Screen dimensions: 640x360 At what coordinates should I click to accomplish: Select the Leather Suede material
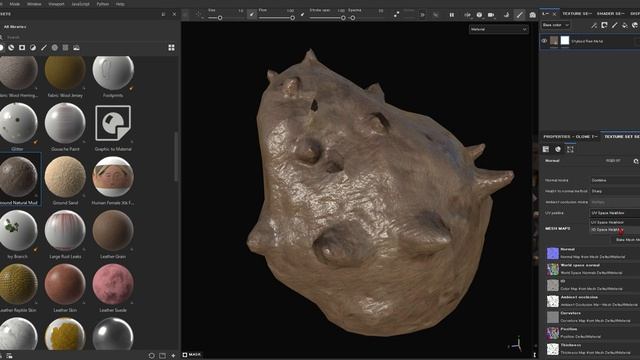(113, 284)
